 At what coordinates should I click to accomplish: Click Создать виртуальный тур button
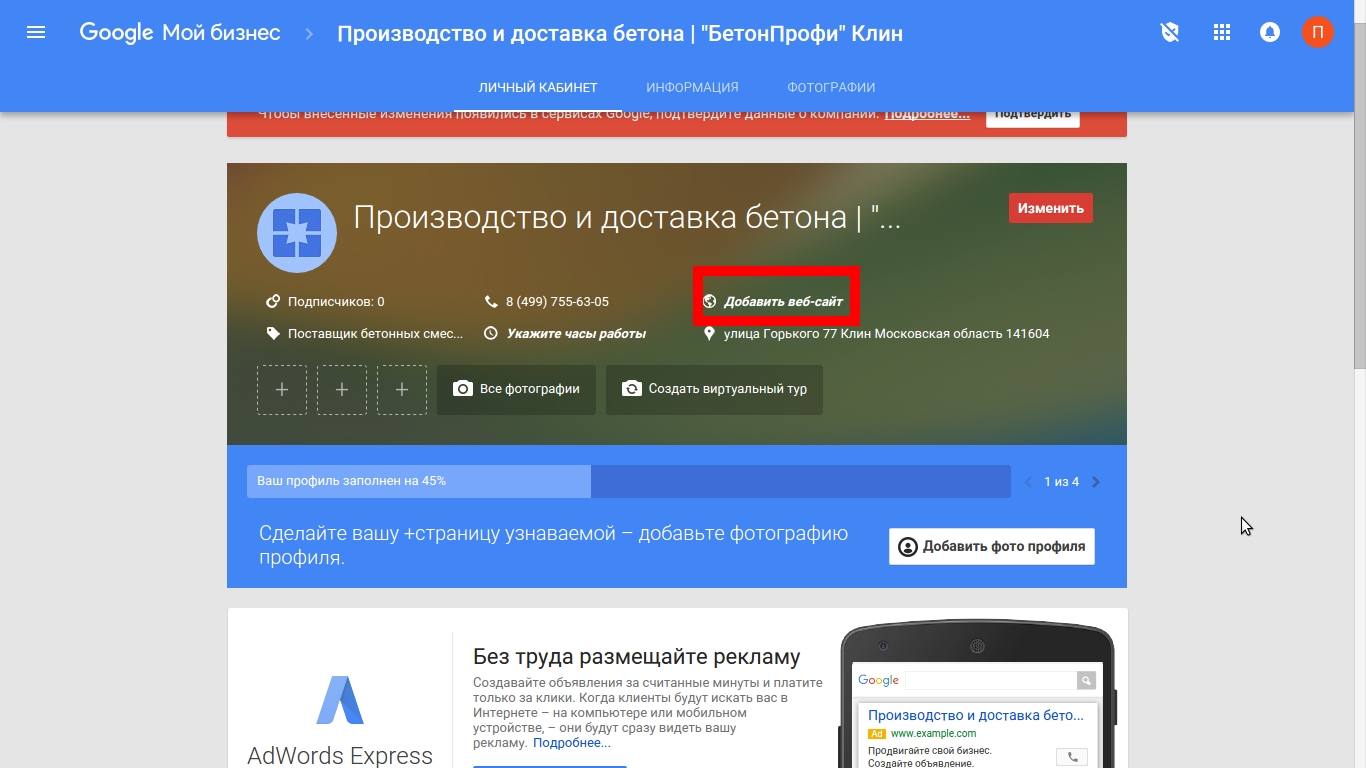pyautogui.click(x=714, y=390)
